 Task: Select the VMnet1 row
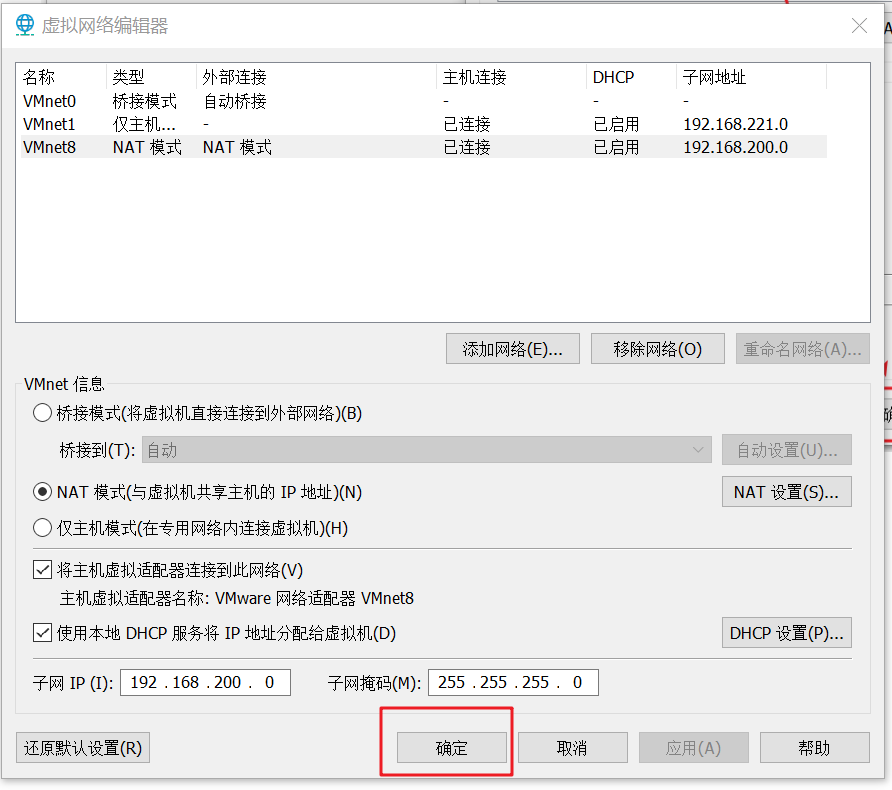tap(424, 124)
